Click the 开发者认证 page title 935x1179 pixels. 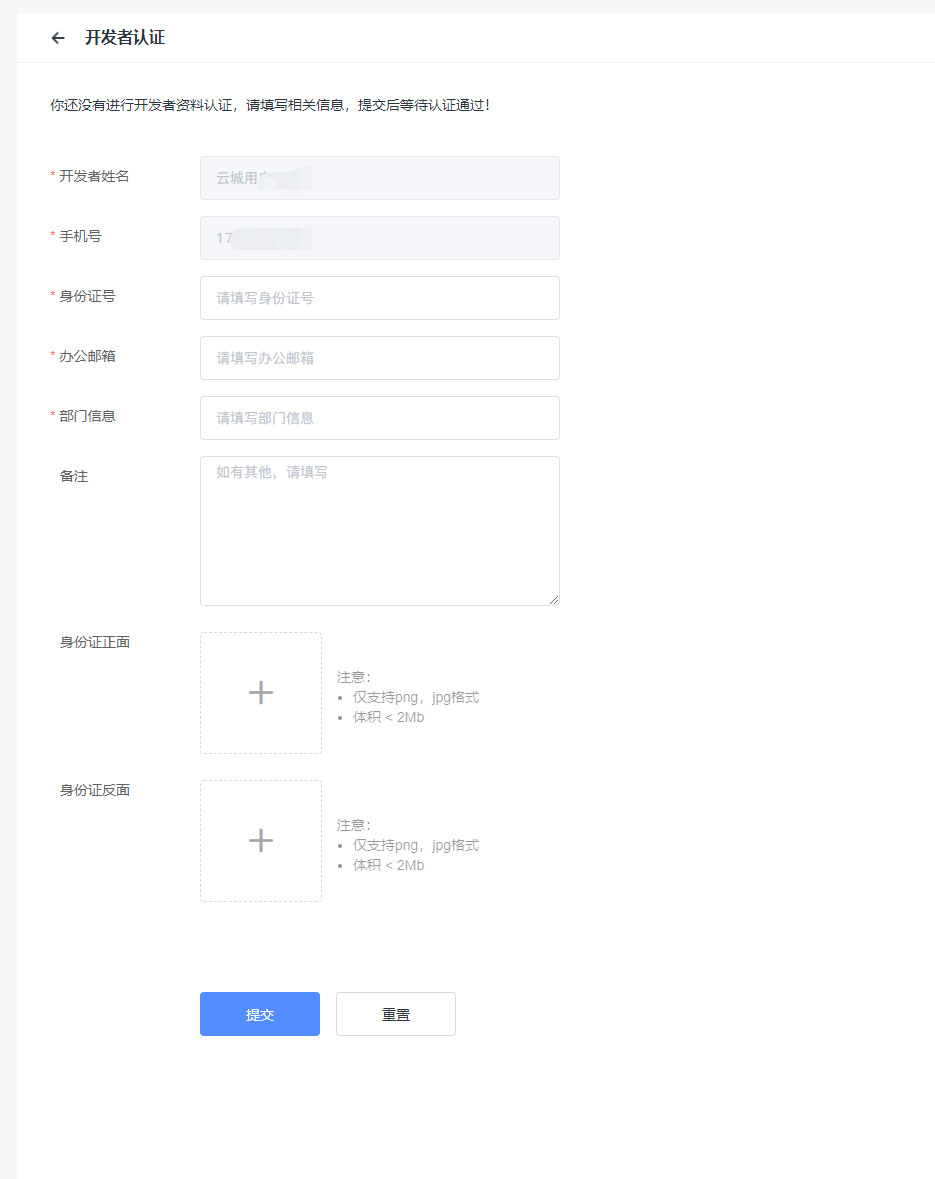125,38
